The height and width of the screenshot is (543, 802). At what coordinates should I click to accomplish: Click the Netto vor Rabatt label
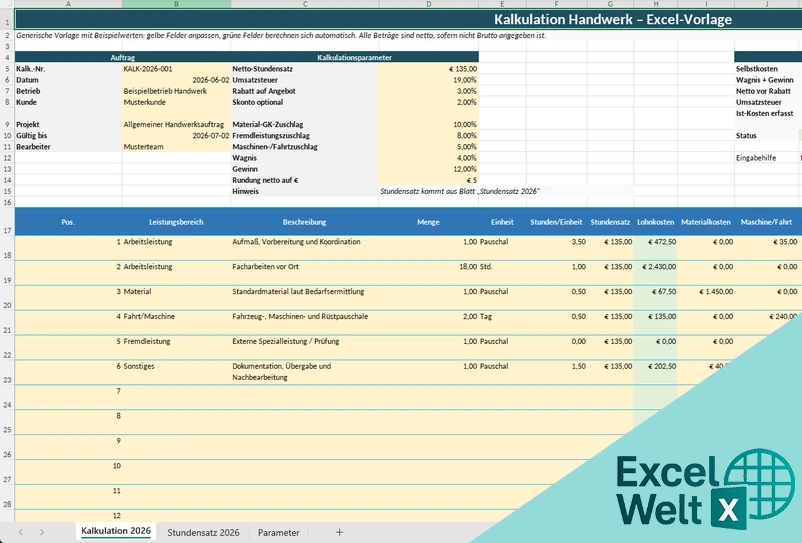(x=763, y=91)
